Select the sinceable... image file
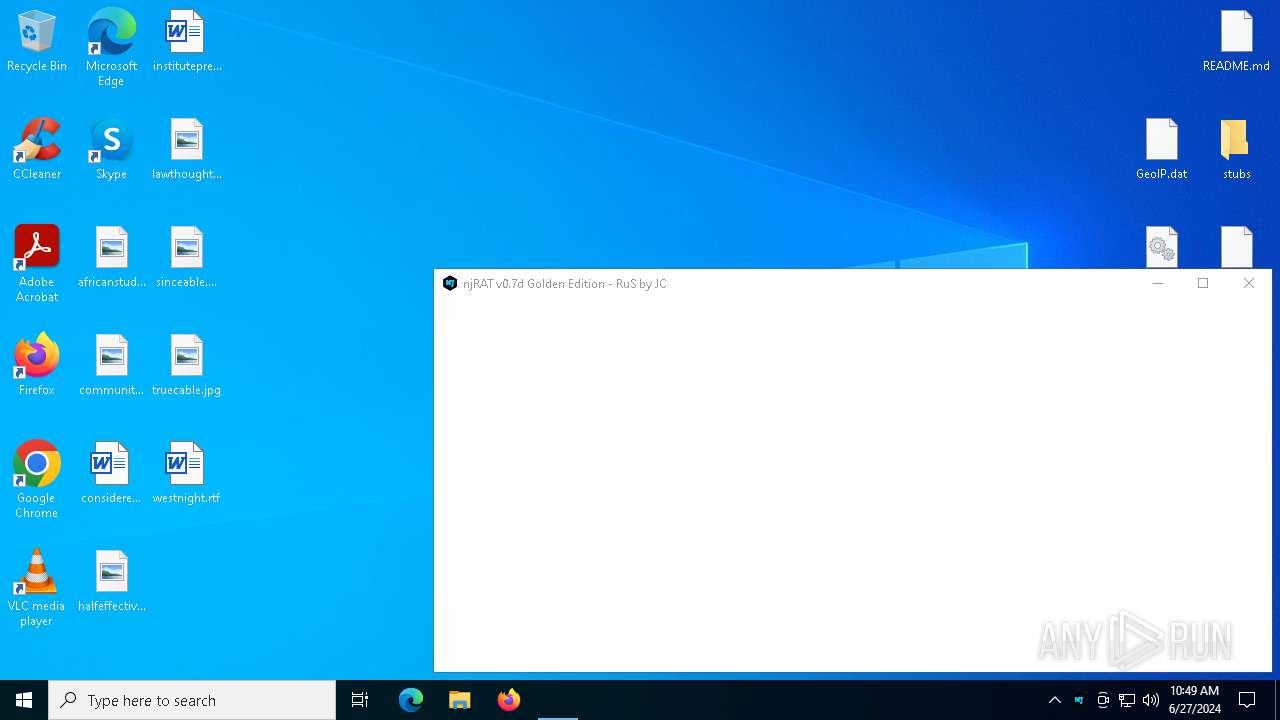Image resolution: width=1280 pixels, height=720 pixels. point(187,257)
